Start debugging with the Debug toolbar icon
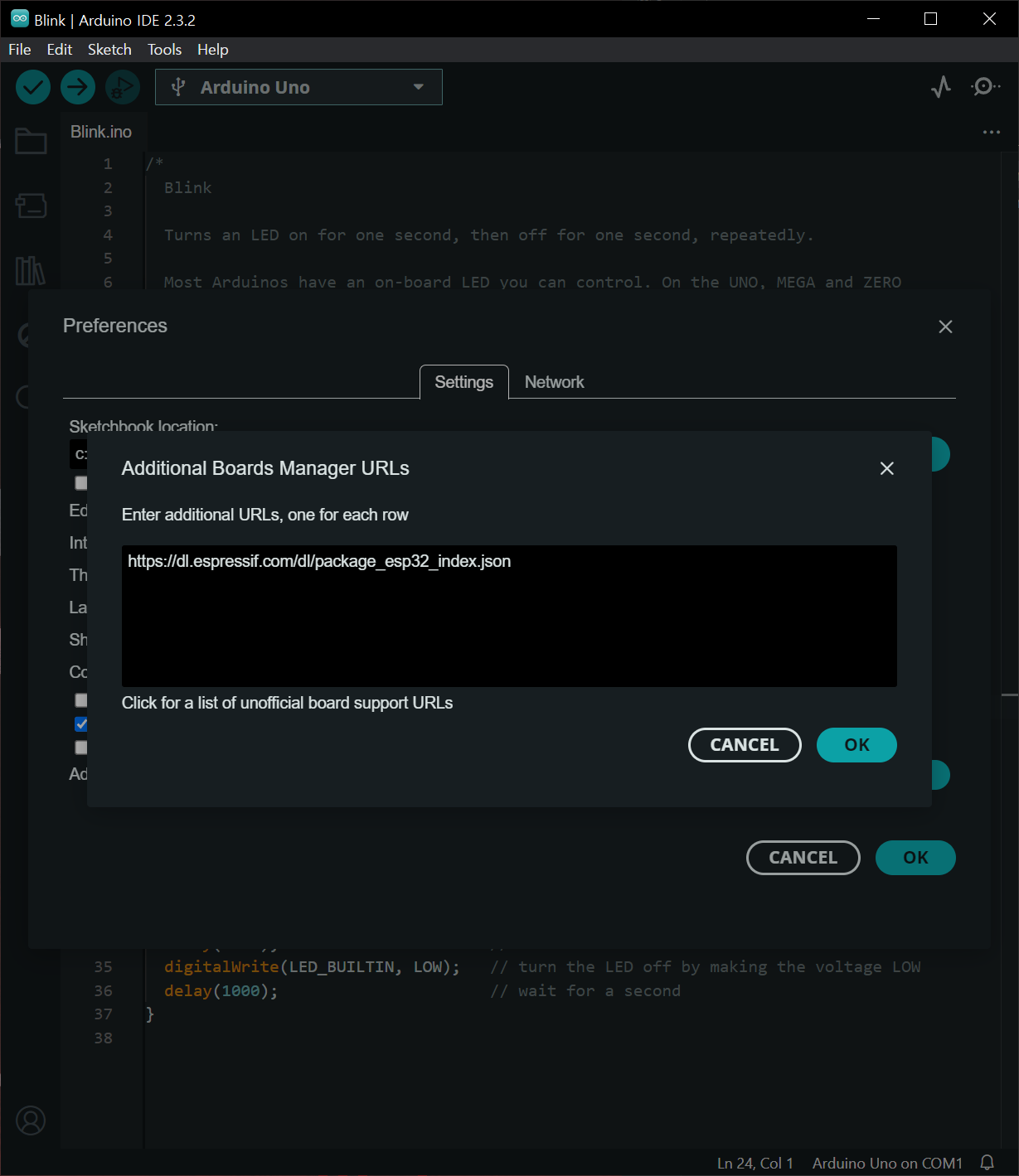The image size is (1019, 1176). click(x=123, y=87)
